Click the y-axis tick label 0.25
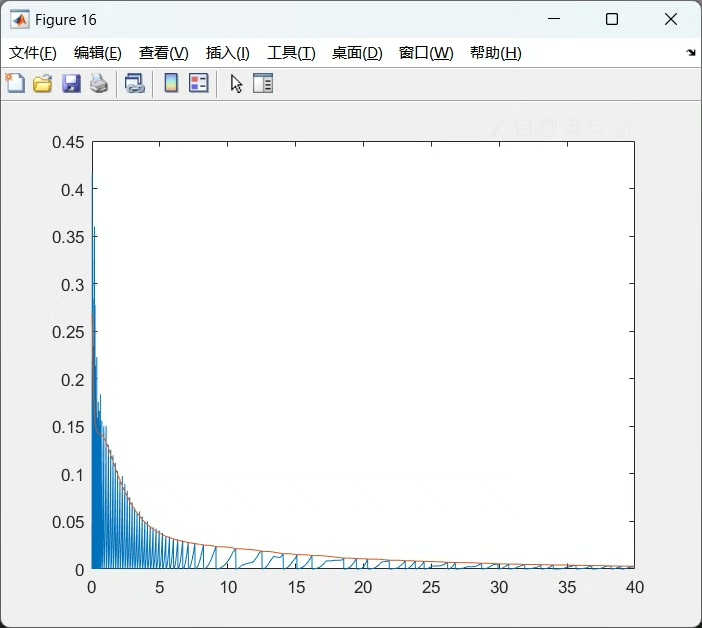The height and width of the screenshot is (628, 702). pyautogui.click(x=68, y=332)
